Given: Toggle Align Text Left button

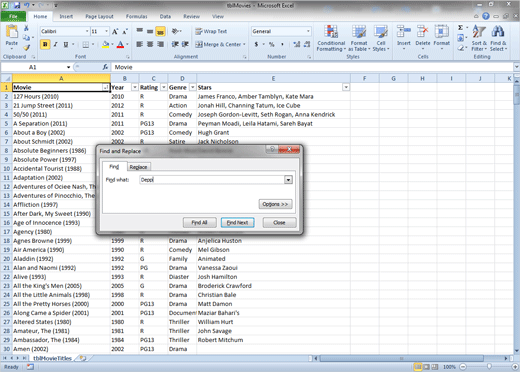Looking at the screenshot, I should [140, 44].
